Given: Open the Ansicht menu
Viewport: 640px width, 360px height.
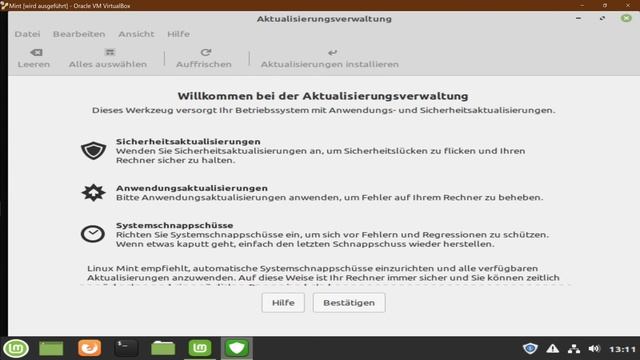Looking at the screenshot, I should (136, 34).
